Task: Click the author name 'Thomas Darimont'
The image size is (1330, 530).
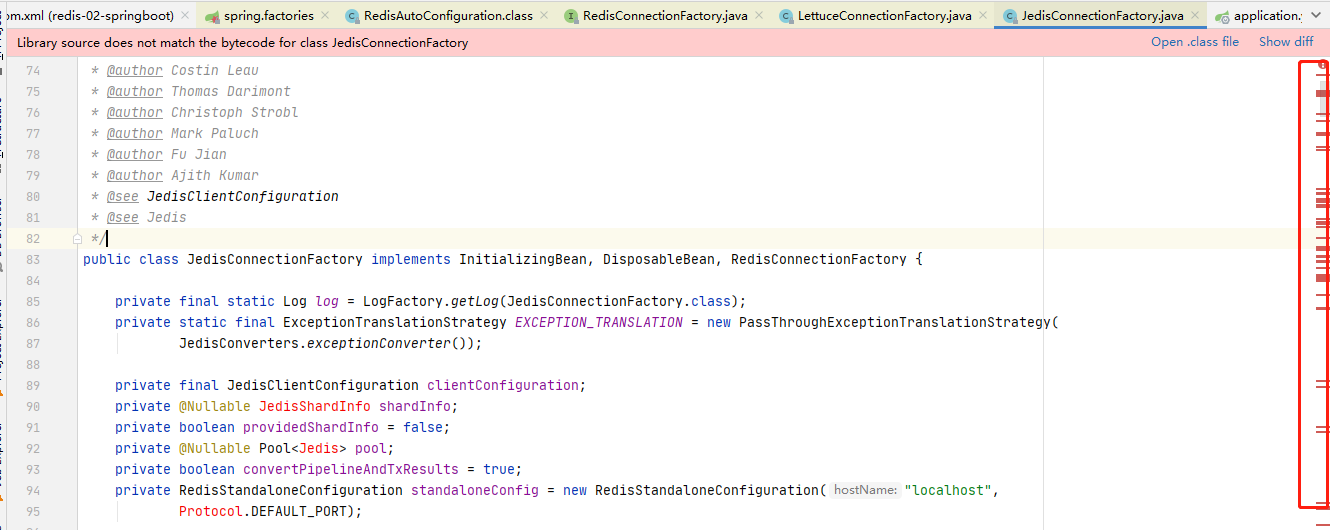Action: pos(231,91)
